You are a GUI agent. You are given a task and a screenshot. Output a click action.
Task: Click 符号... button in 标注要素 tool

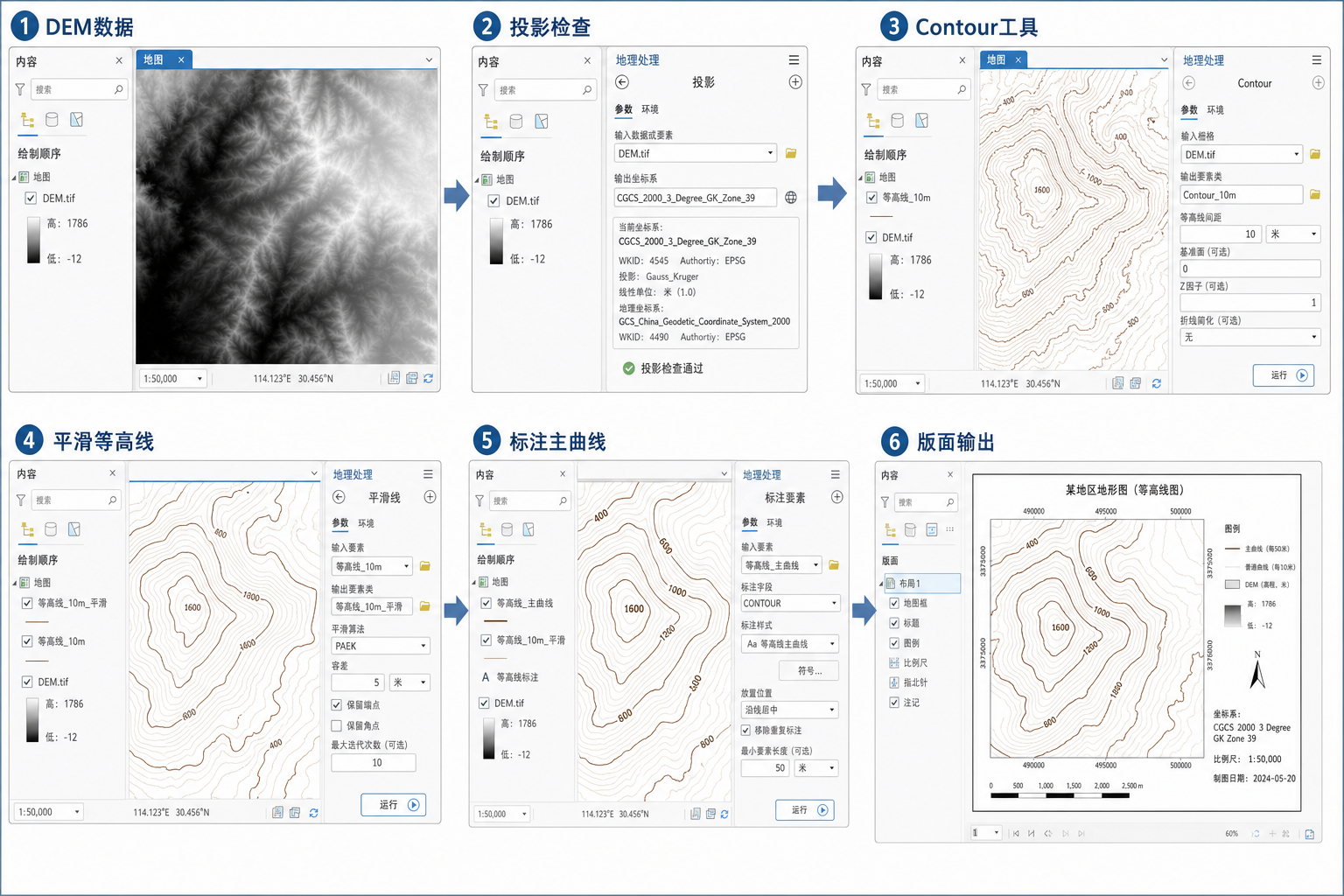pos(809,671)
